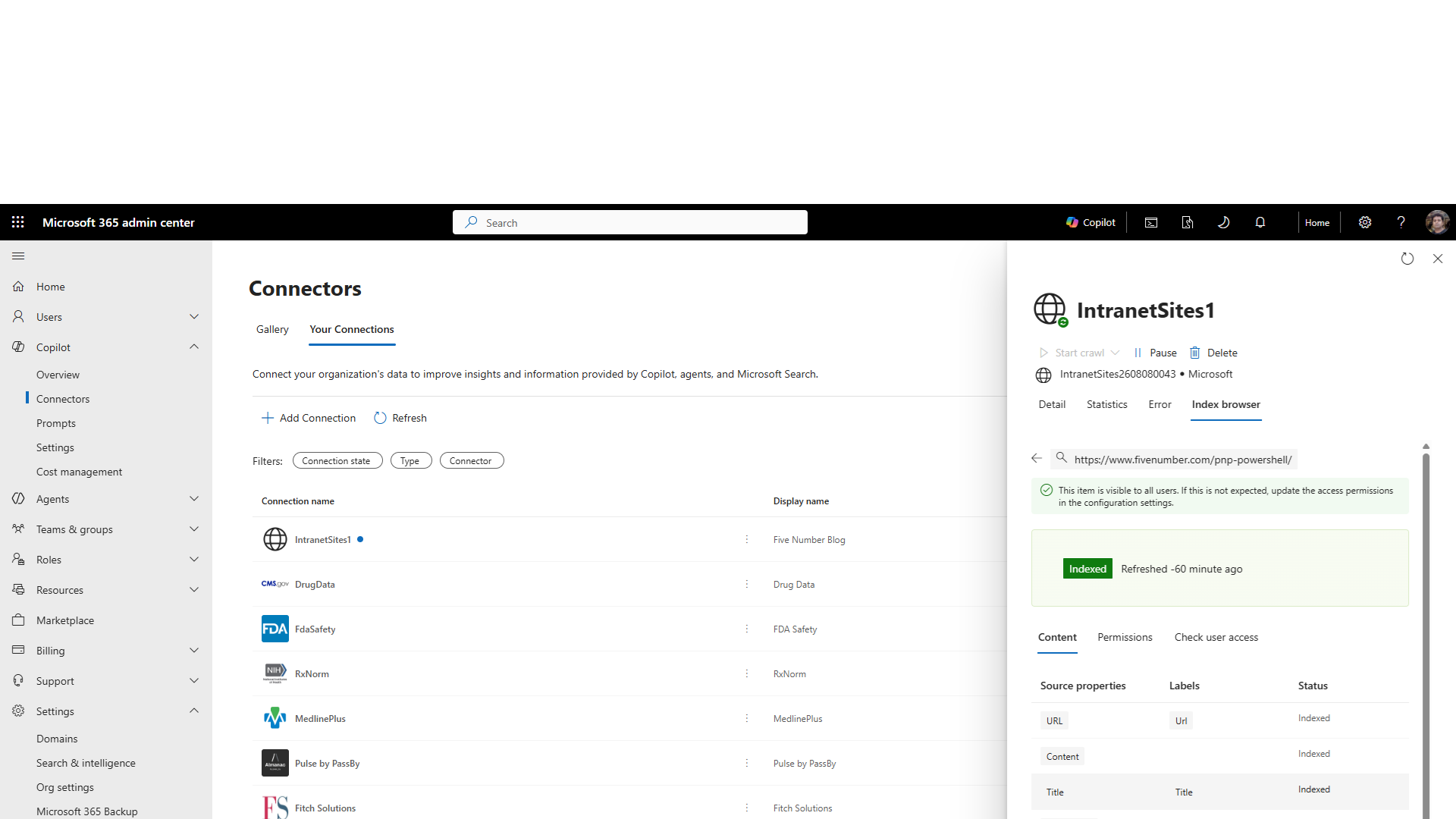Go back in the index browser
1456x819 pixels.
(x=1037, y=458)
